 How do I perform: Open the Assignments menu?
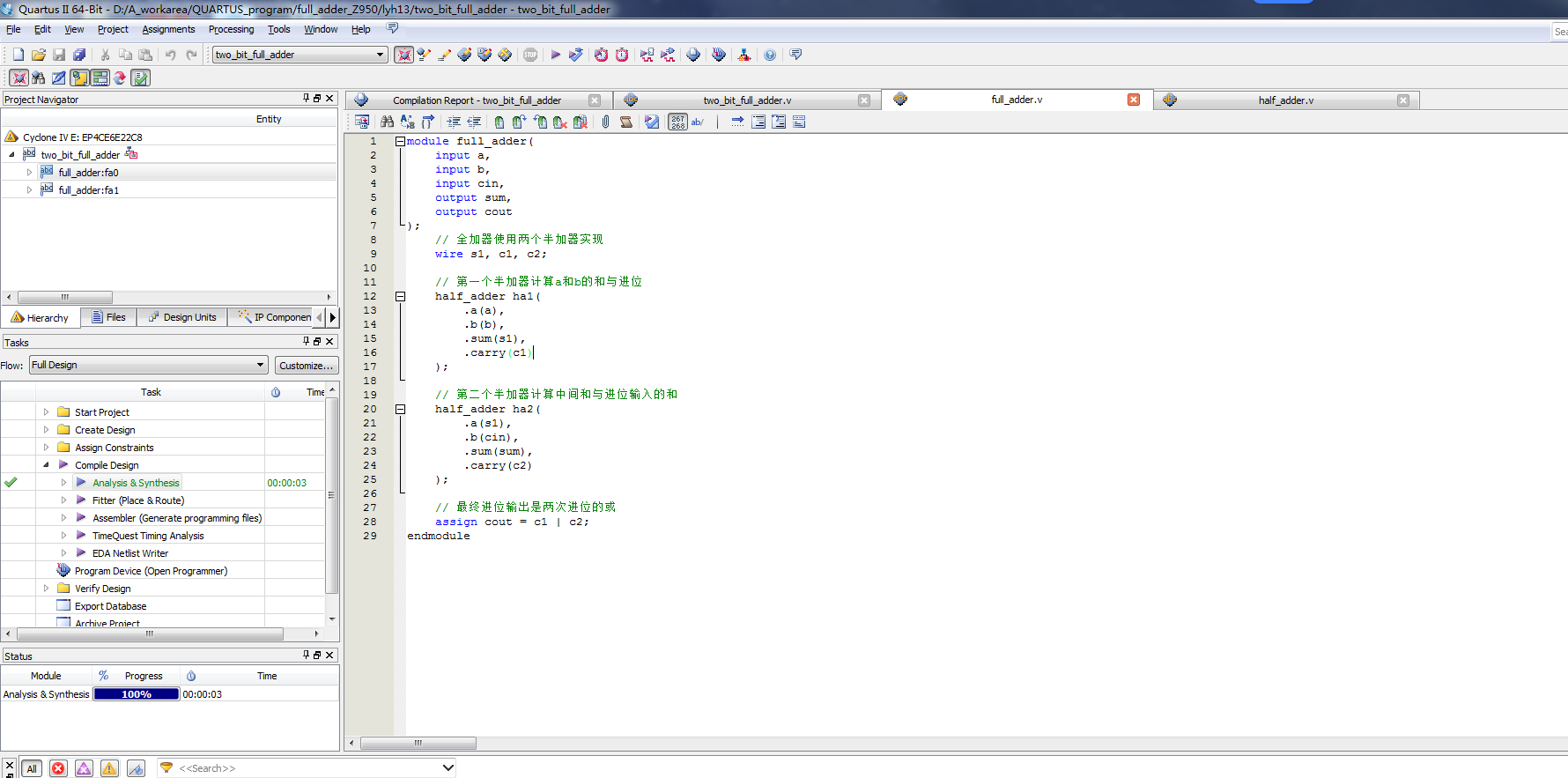pos(168,29)
